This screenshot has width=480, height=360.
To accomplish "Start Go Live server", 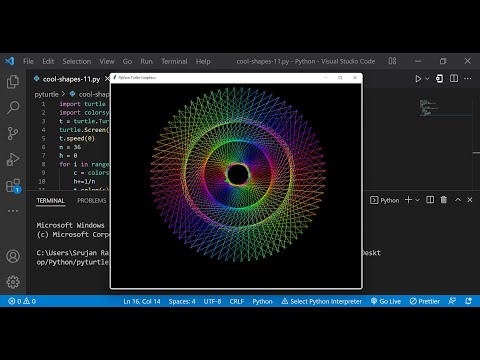I will [386, 301].
